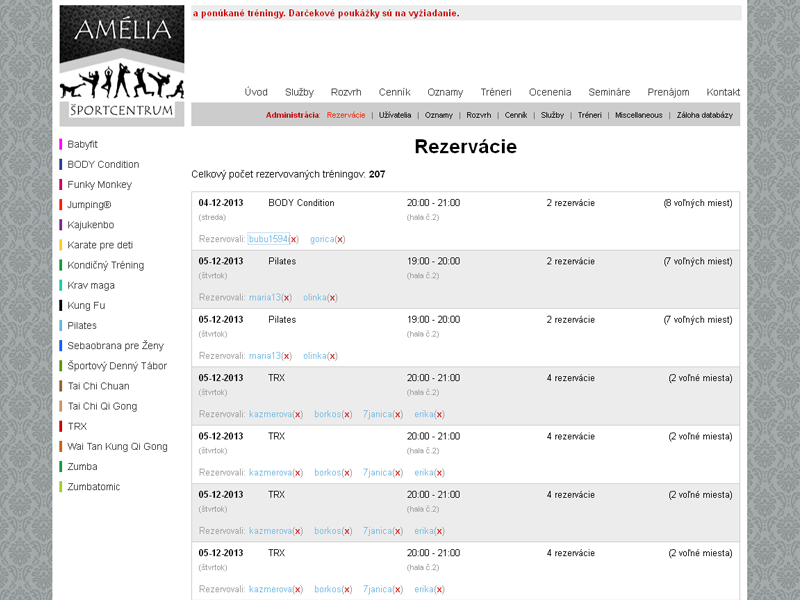Open Užívatelia in administration bar
The height and width of the screenshot is (600, 800).
(x=395, y=115)
